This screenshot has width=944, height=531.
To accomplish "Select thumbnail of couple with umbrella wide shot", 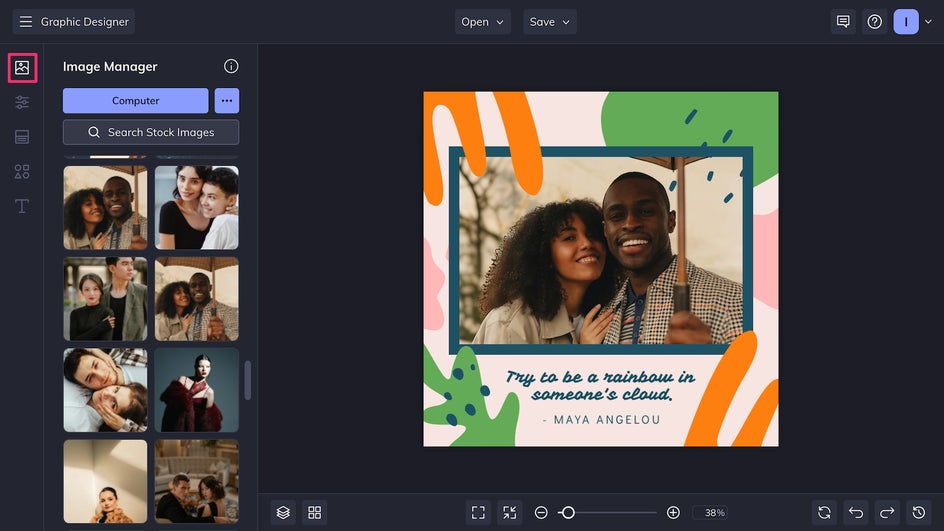I will (197, 299).
